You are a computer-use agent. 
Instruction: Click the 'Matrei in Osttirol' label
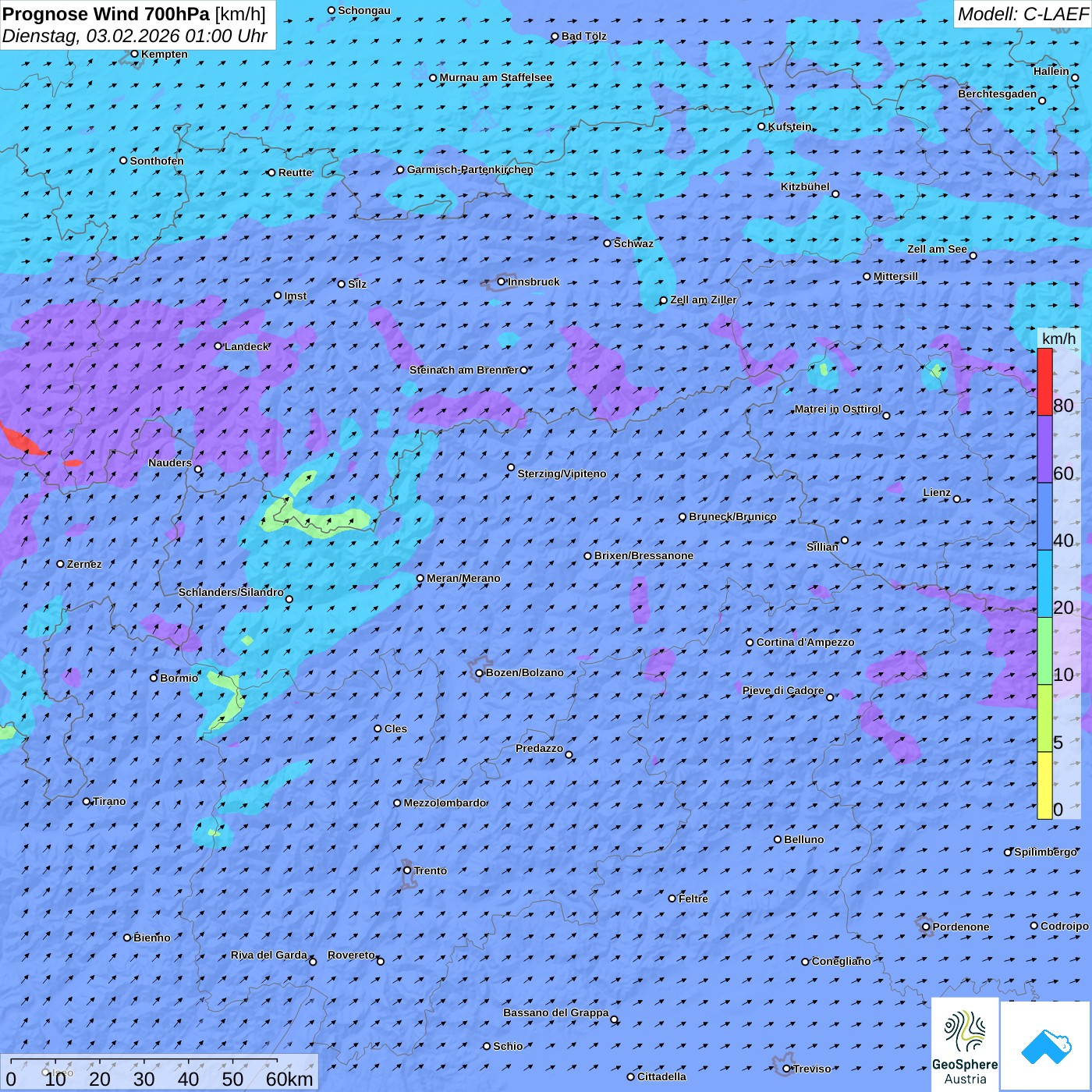point(838,409)
